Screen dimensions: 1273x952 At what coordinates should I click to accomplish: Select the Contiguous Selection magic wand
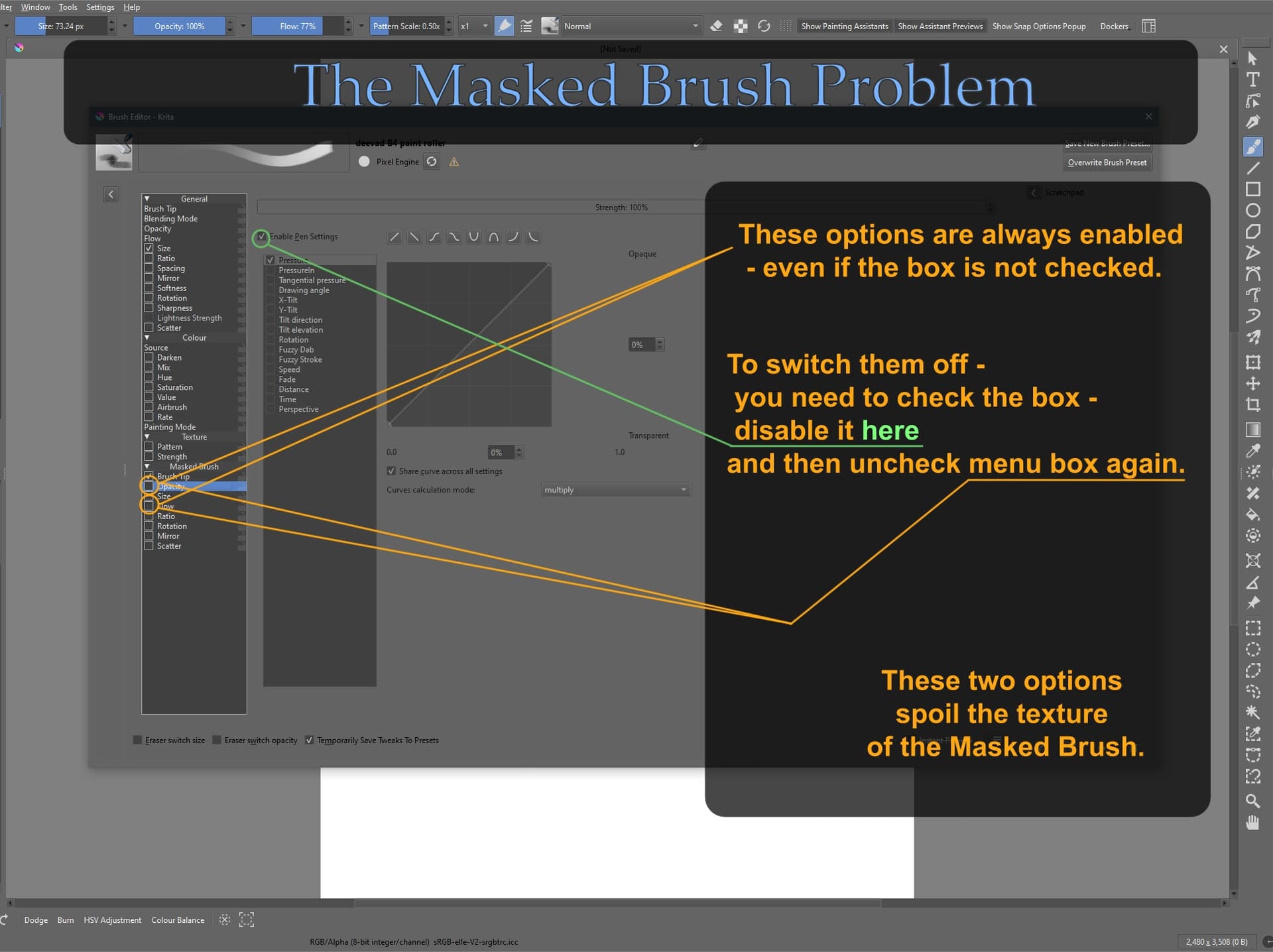pos(1252,712)
